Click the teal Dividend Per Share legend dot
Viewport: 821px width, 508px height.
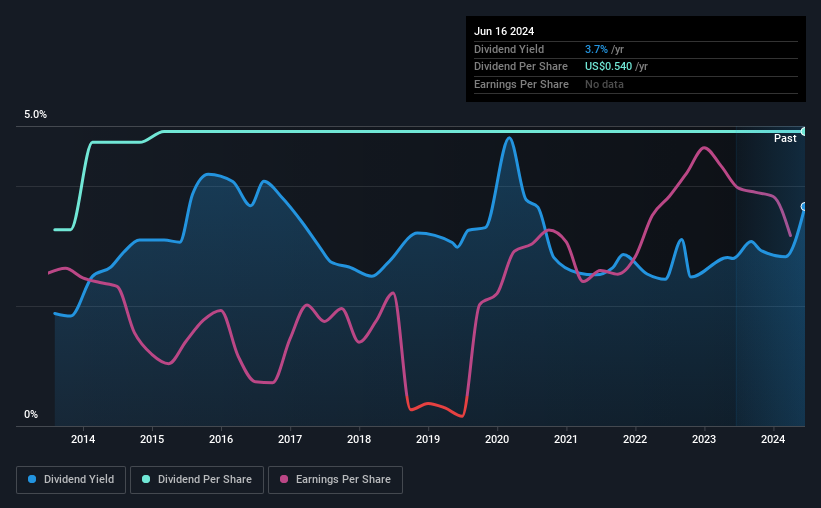[146, 479]
